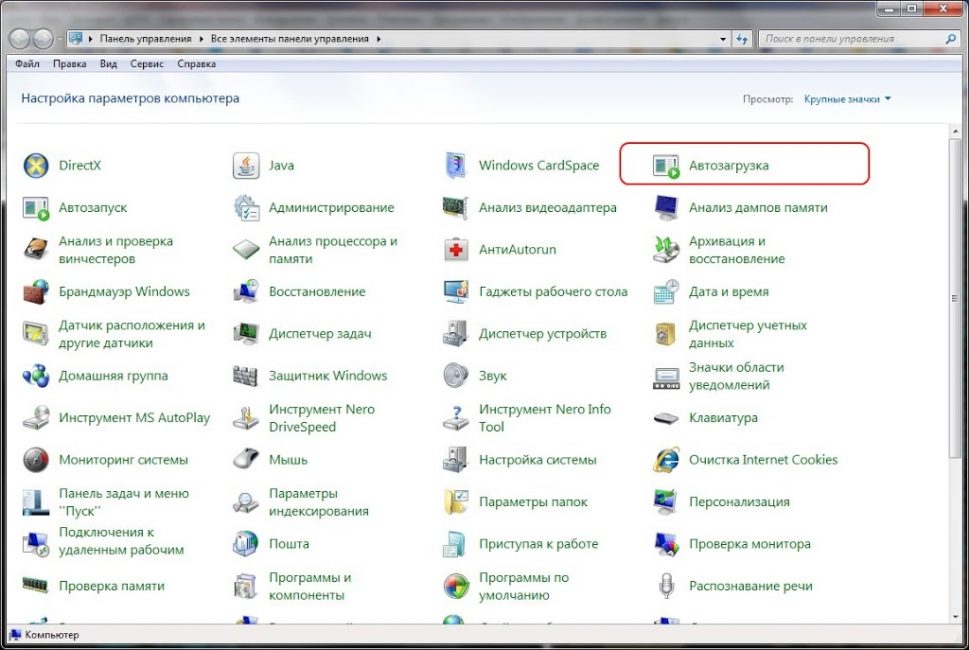The width and height of the screenshot is (969, 650).
Task: Open the Защитник Windows wall icon
Action: tap(246, 376)
